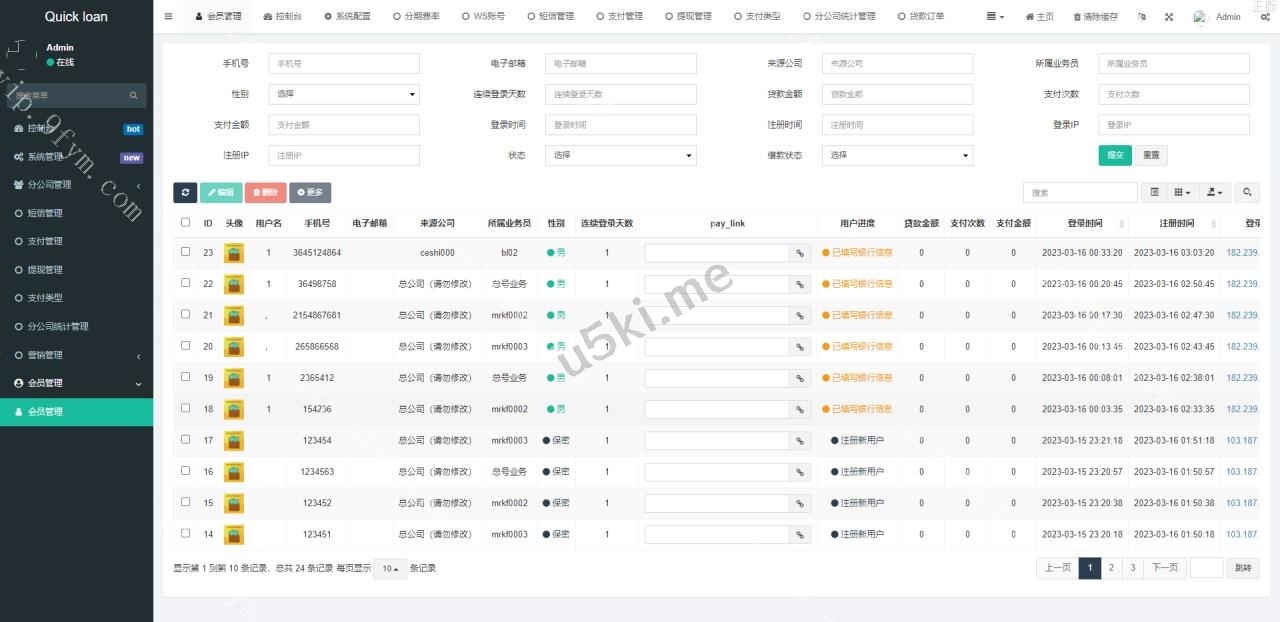The image size is (1280, 622).
Task: Click the magnifier search icon beside the table toolbar
Action: click(1247, 193)
